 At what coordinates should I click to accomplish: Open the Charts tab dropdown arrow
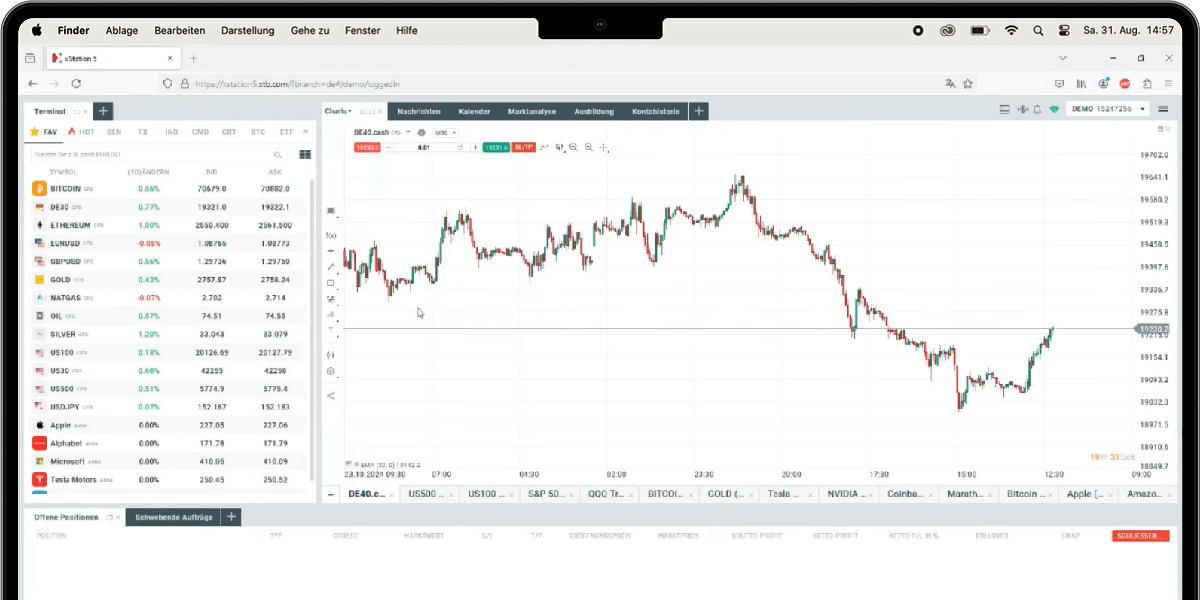(350, 111)
